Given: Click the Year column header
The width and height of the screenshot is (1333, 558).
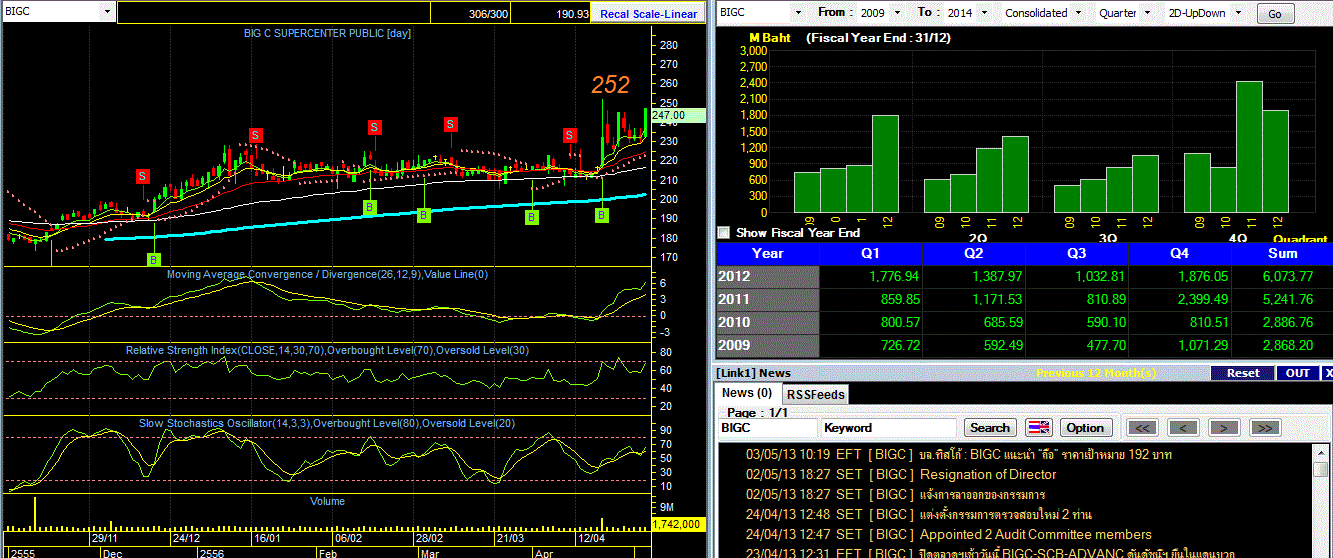Looking at the screenshot, I should coord(767,253).
